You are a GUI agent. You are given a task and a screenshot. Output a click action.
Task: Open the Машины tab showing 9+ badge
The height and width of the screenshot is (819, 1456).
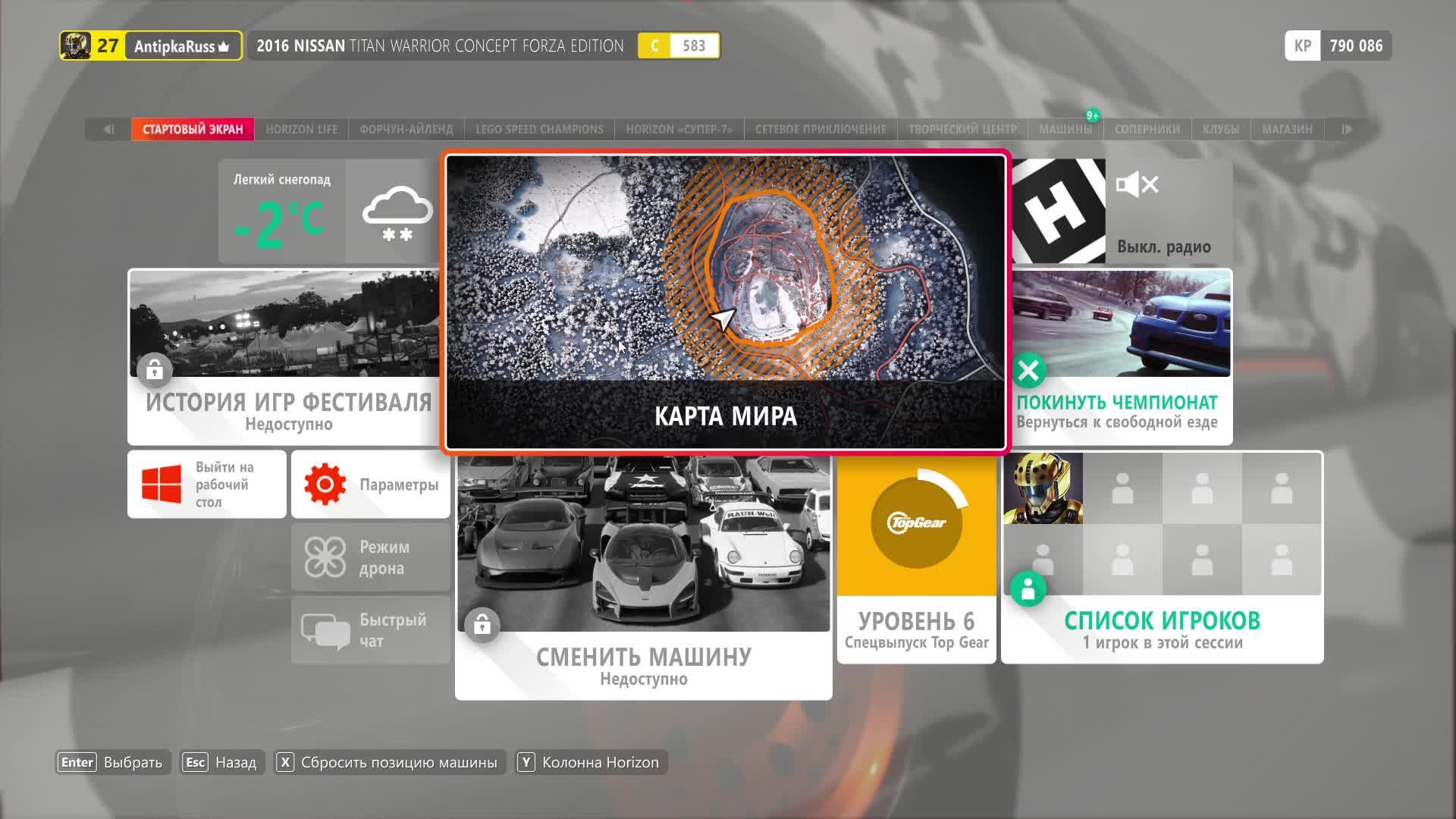1065,129
